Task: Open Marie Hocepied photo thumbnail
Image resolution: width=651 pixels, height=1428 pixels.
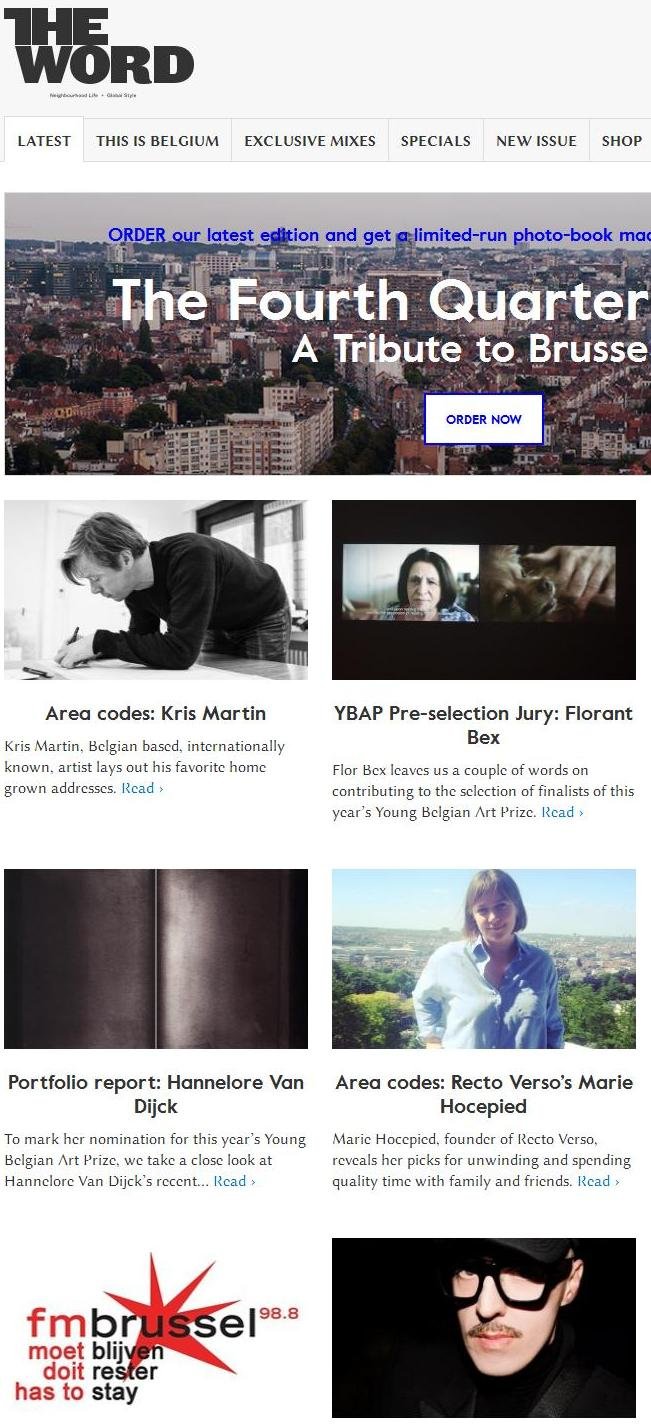Action: pos(484,959)
